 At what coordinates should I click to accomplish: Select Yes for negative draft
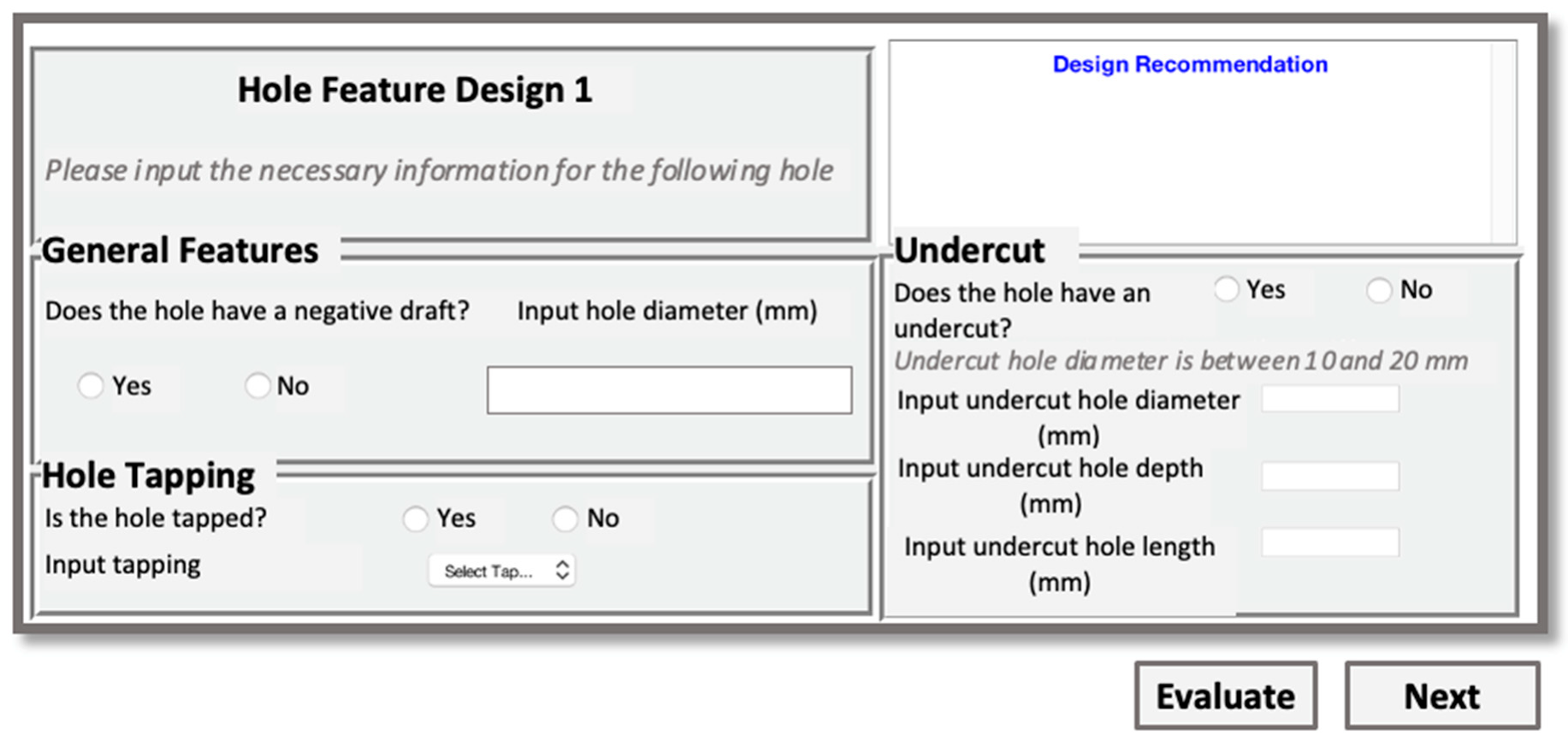pos(91,386)
